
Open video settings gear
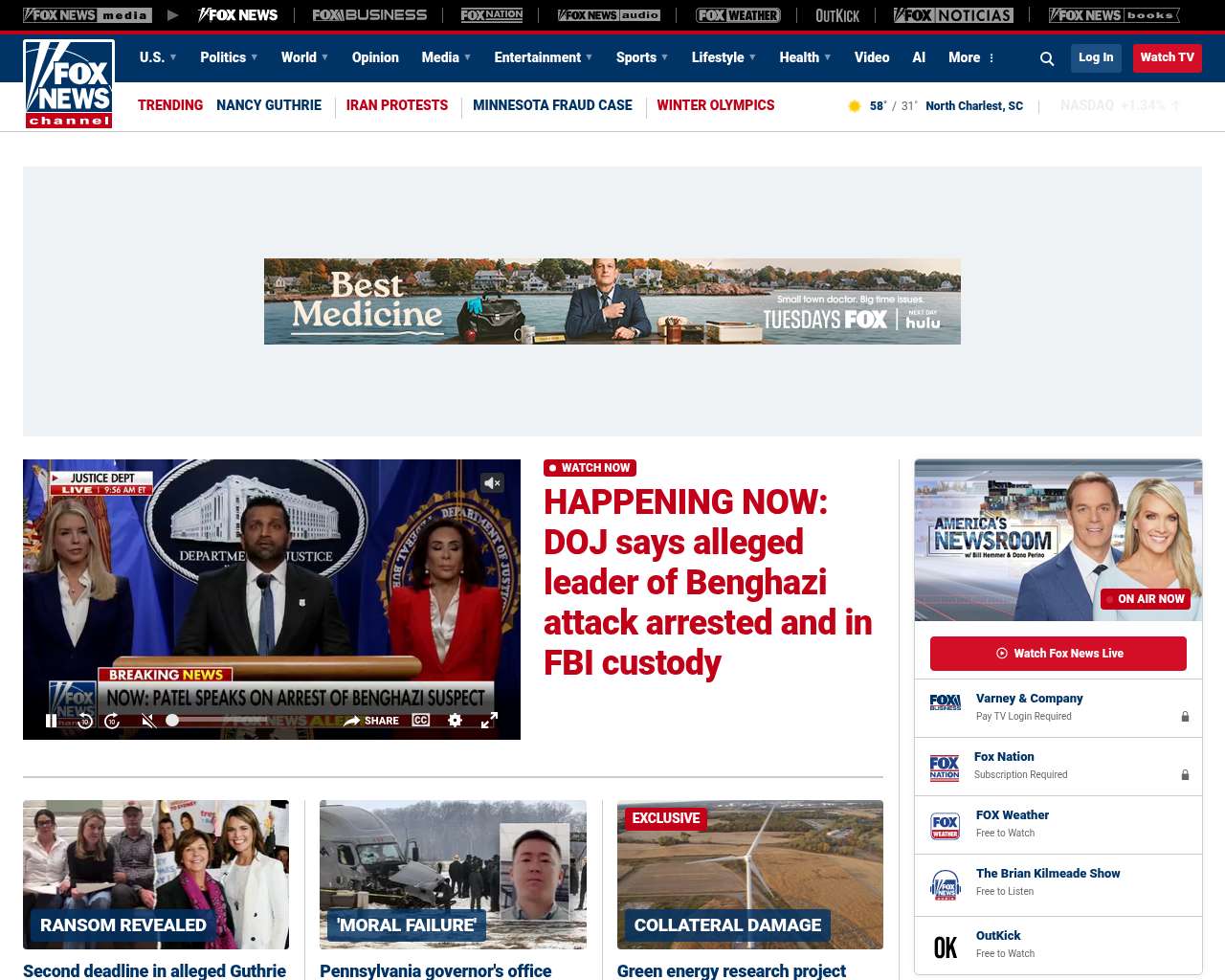(456, 720)
